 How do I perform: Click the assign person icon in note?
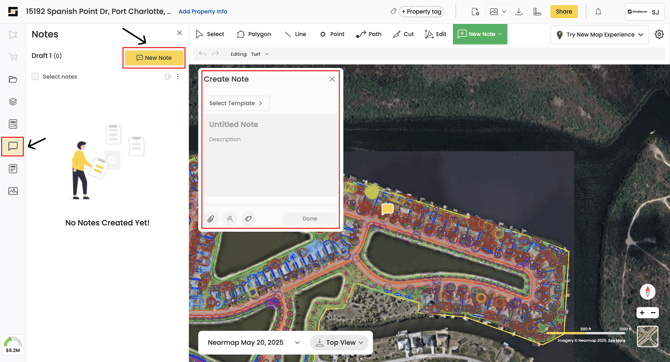[229, 219]
